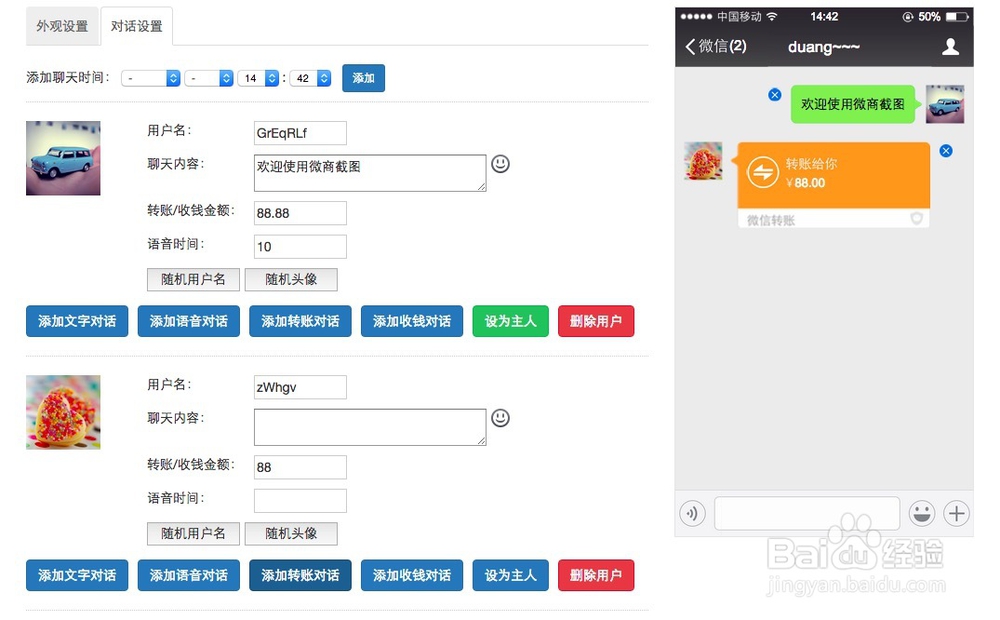This screenshot has height=620, width=1000.
Task: Set the first user as 主人
Action: point(510,321)
